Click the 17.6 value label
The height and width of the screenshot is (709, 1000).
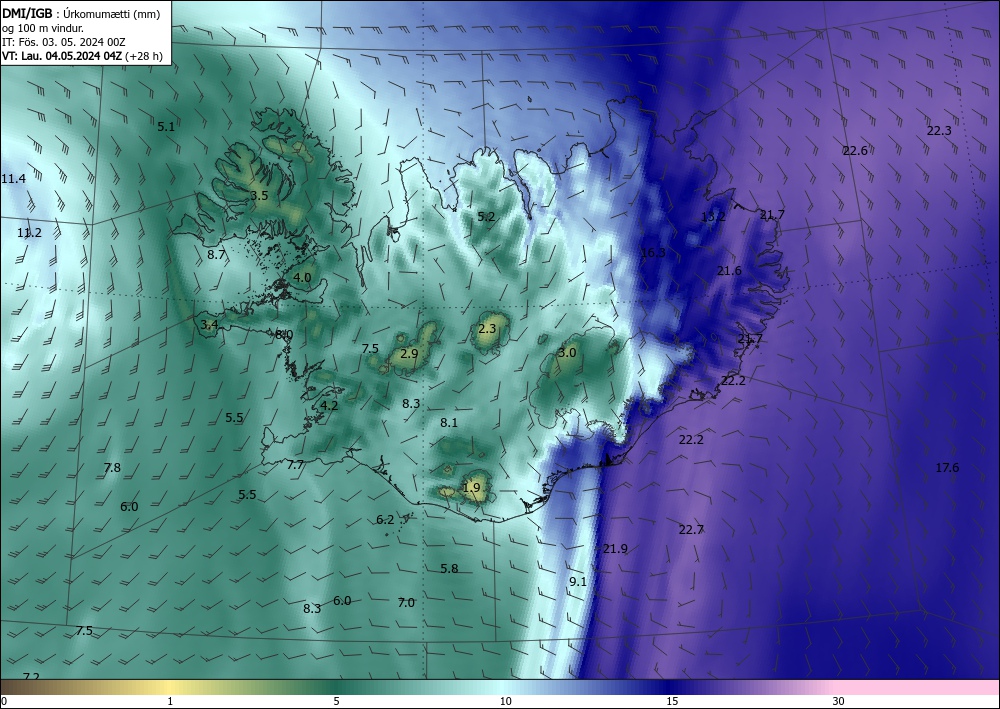coord(947,468)
